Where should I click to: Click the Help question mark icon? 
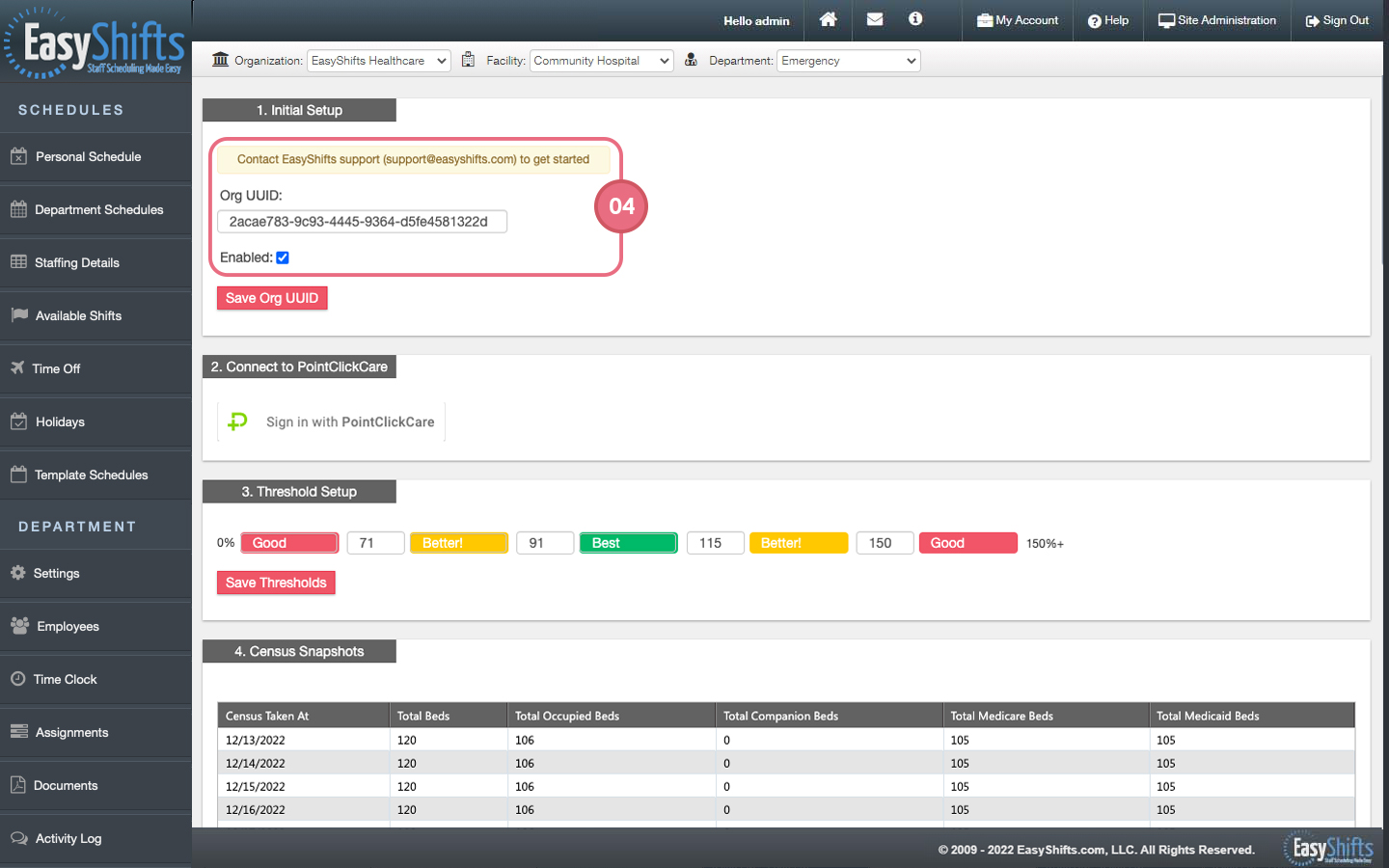[x=1095, y=21]
